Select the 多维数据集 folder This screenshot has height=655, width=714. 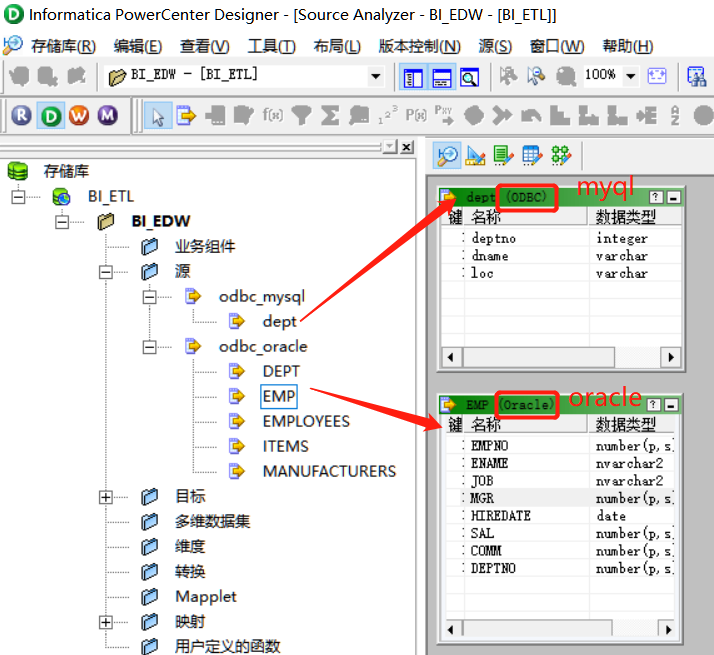tap(212, 522)
